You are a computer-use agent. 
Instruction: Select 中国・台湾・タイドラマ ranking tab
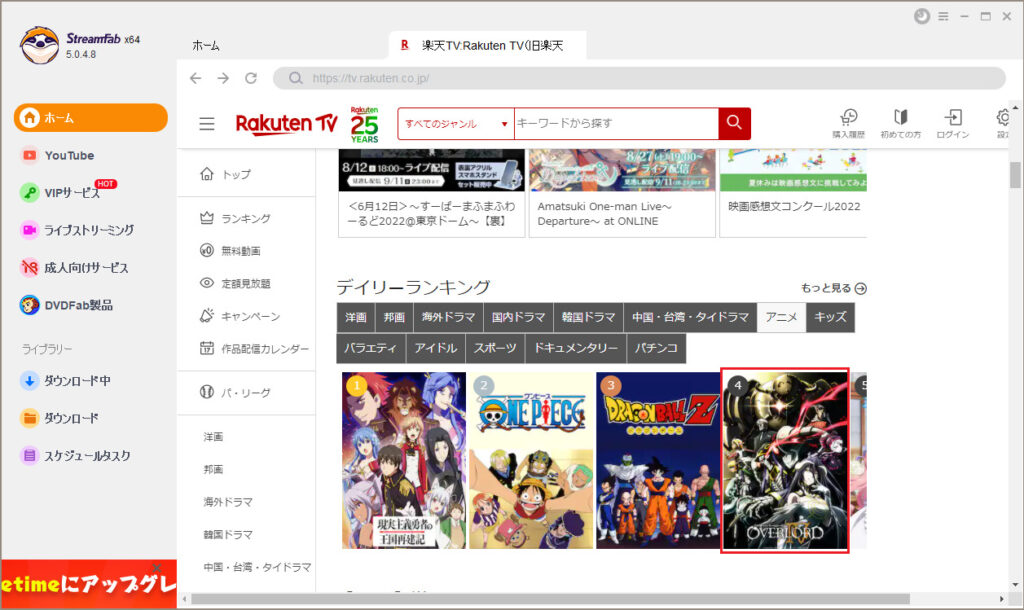pos(690,317)
